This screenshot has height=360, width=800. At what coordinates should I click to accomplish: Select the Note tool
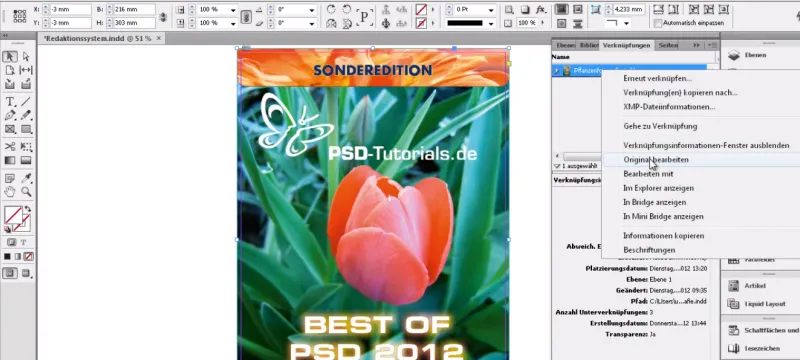[10, 178]
